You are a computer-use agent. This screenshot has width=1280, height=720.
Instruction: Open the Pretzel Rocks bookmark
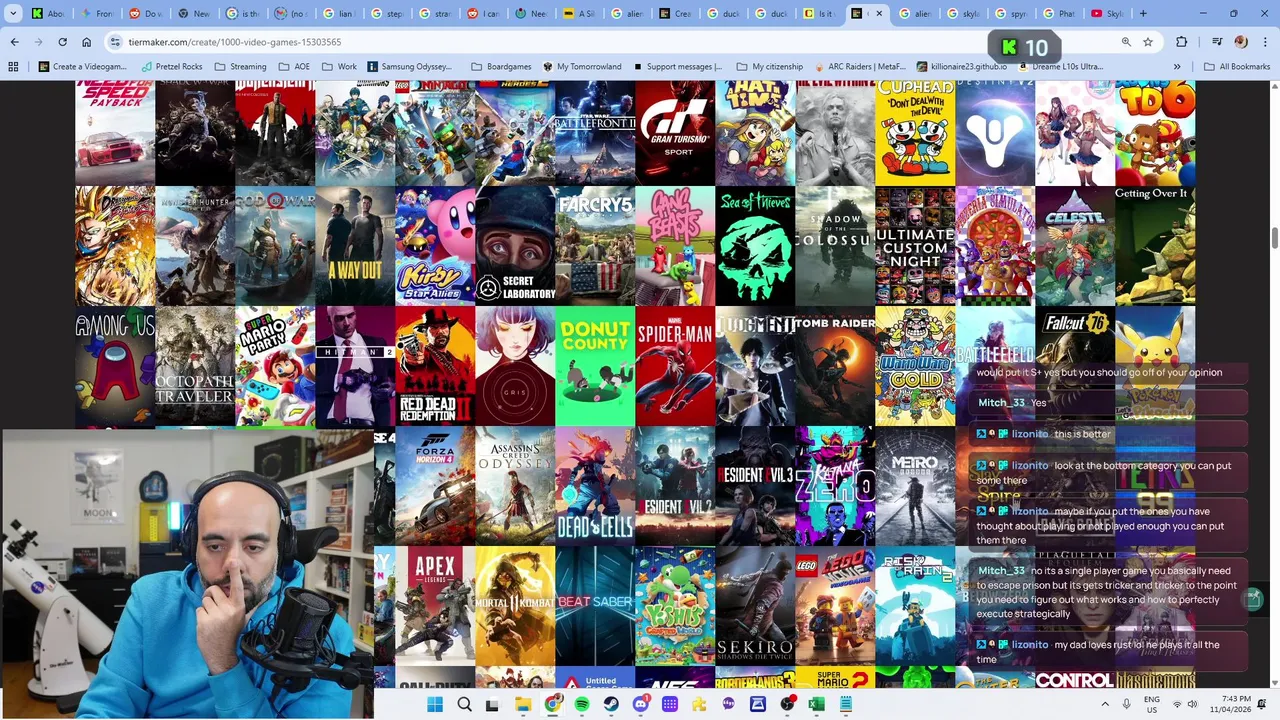(172, 67)
